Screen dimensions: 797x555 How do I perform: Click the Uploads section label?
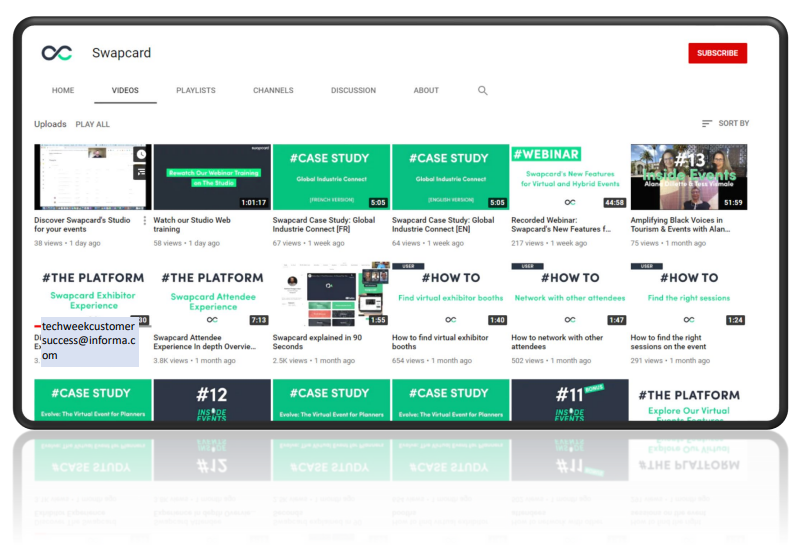50,124
